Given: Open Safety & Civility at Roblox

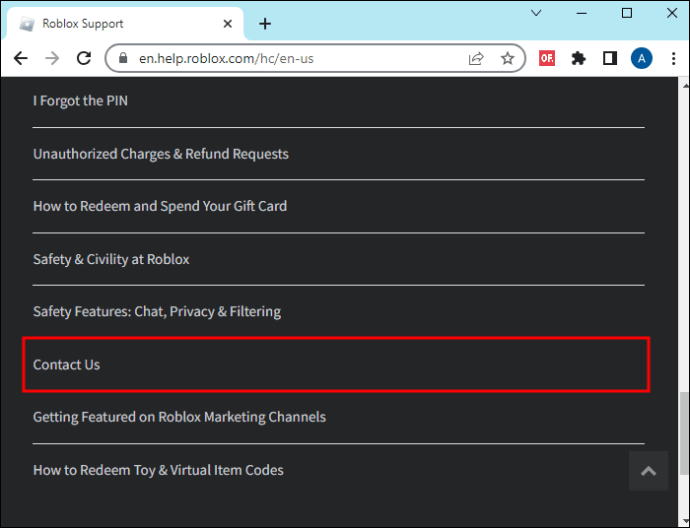Looking at the screenshot, I should [x=111, y=259].
